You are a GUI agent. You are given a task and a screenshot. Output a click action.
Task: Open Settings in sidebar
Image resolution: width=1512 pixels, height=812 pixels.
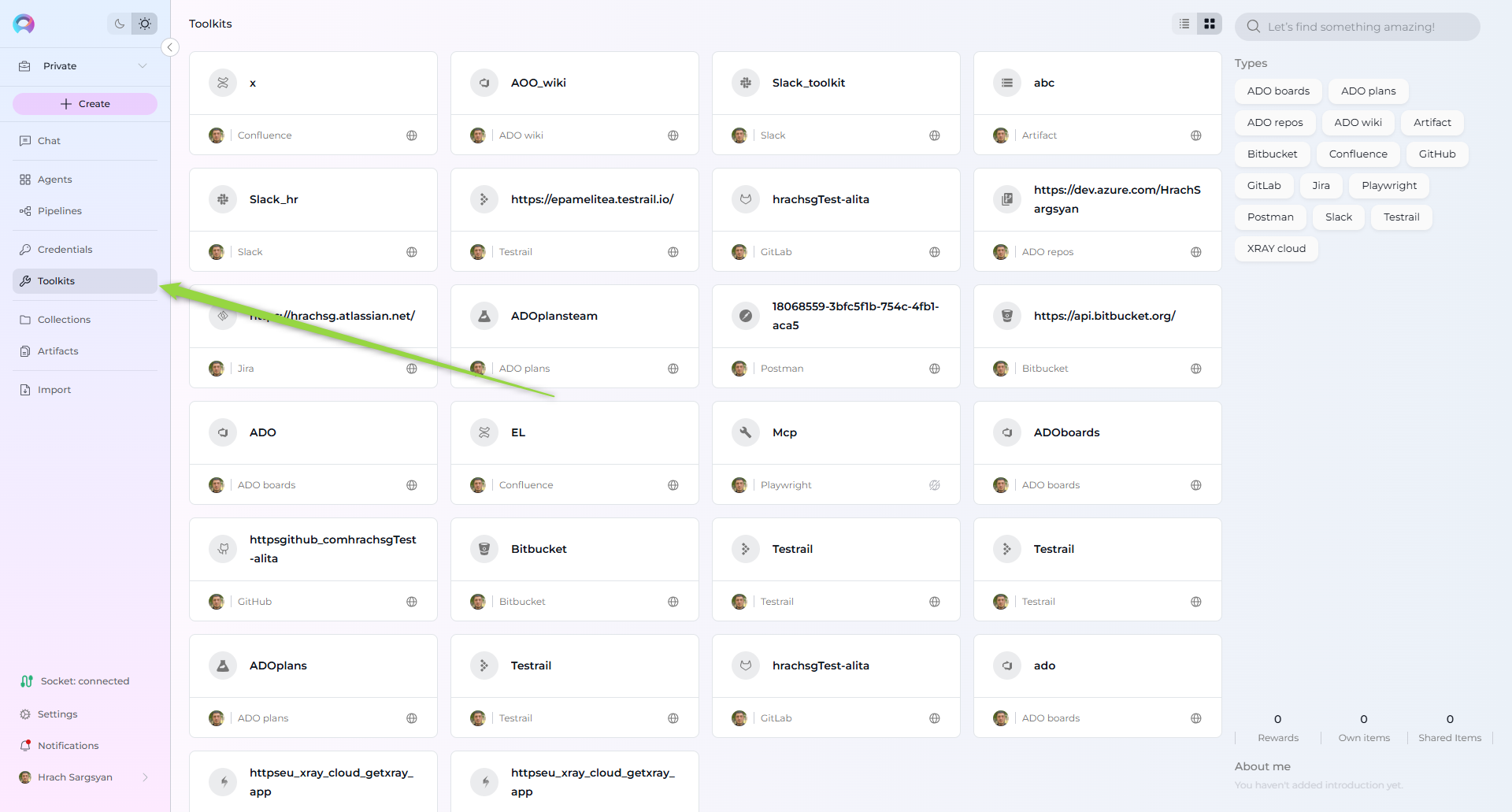85,714
